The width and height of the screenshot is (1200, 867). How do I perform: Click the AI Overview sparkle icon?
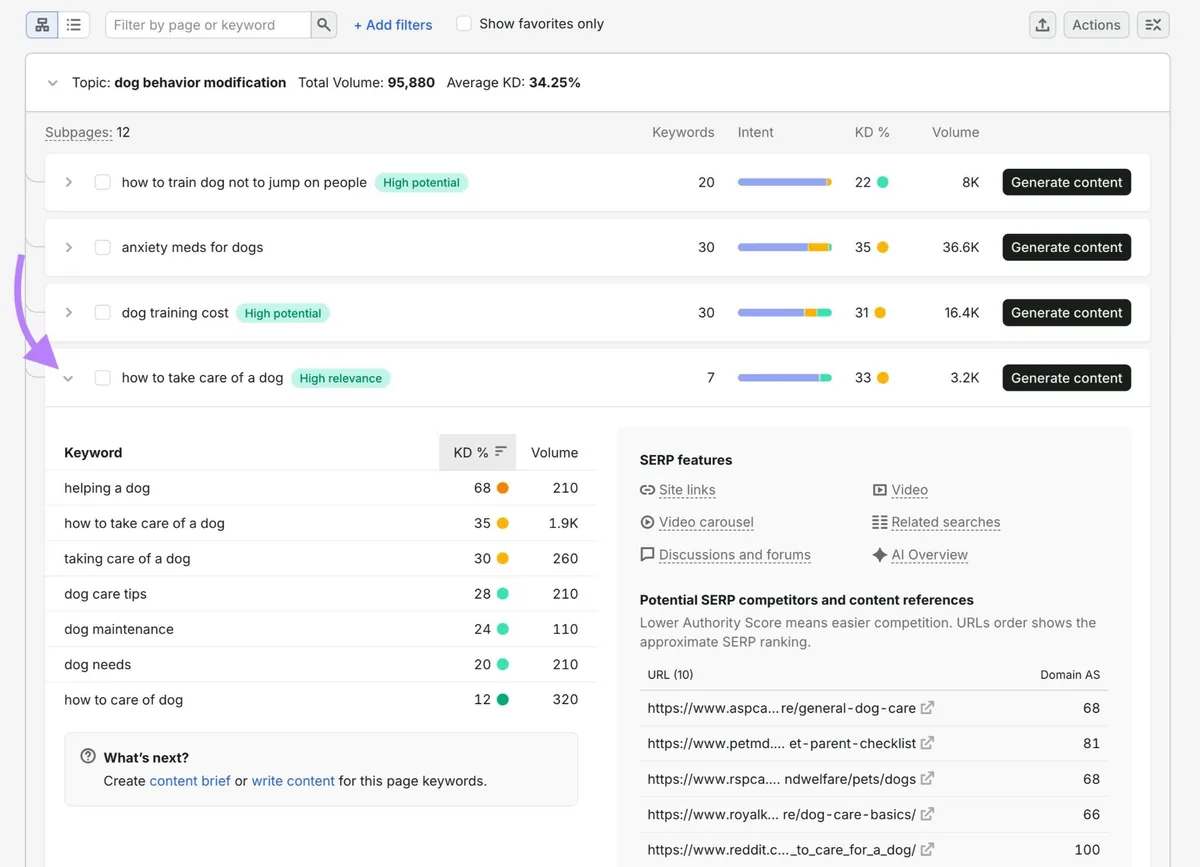point(880,554)
